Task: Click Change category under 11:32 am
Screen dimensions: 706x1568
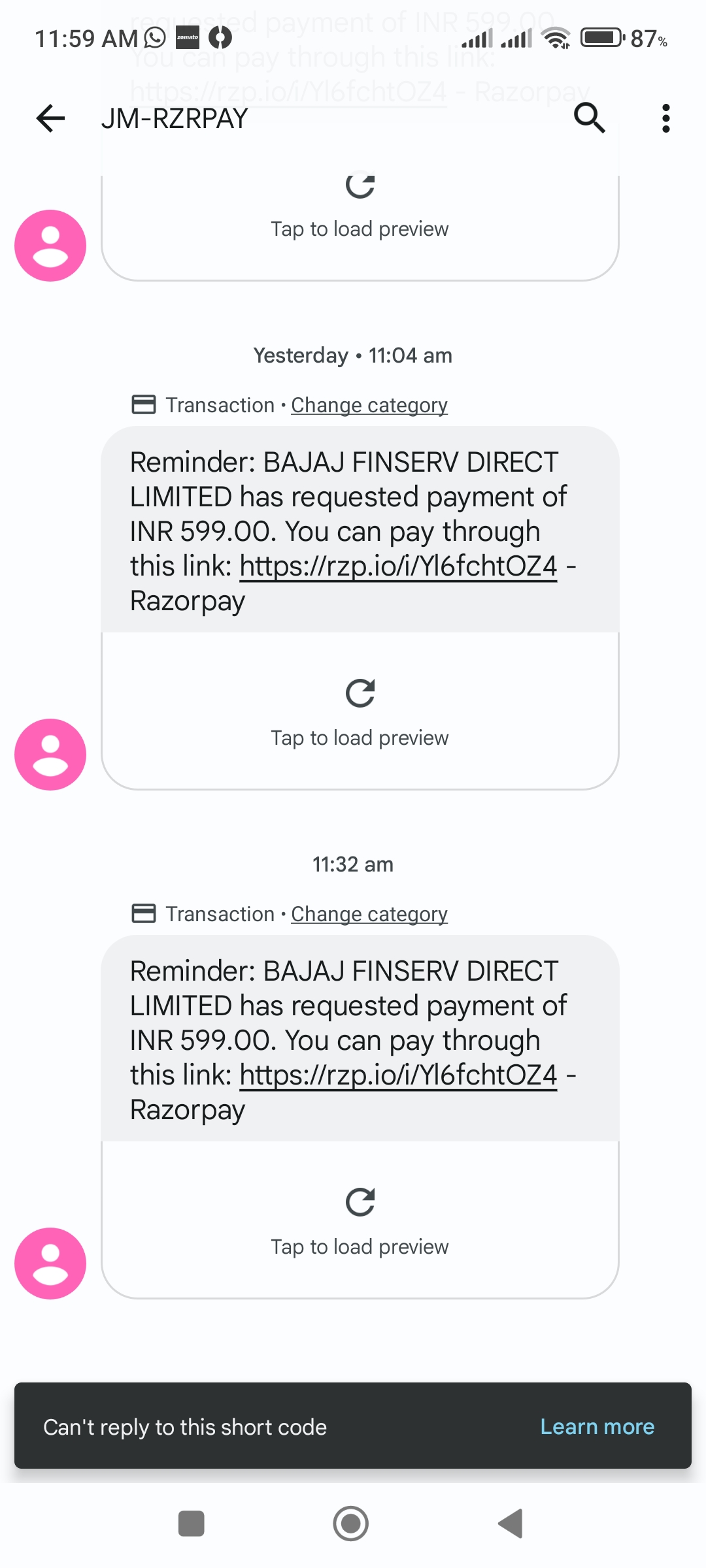Action: pos(369,914)
